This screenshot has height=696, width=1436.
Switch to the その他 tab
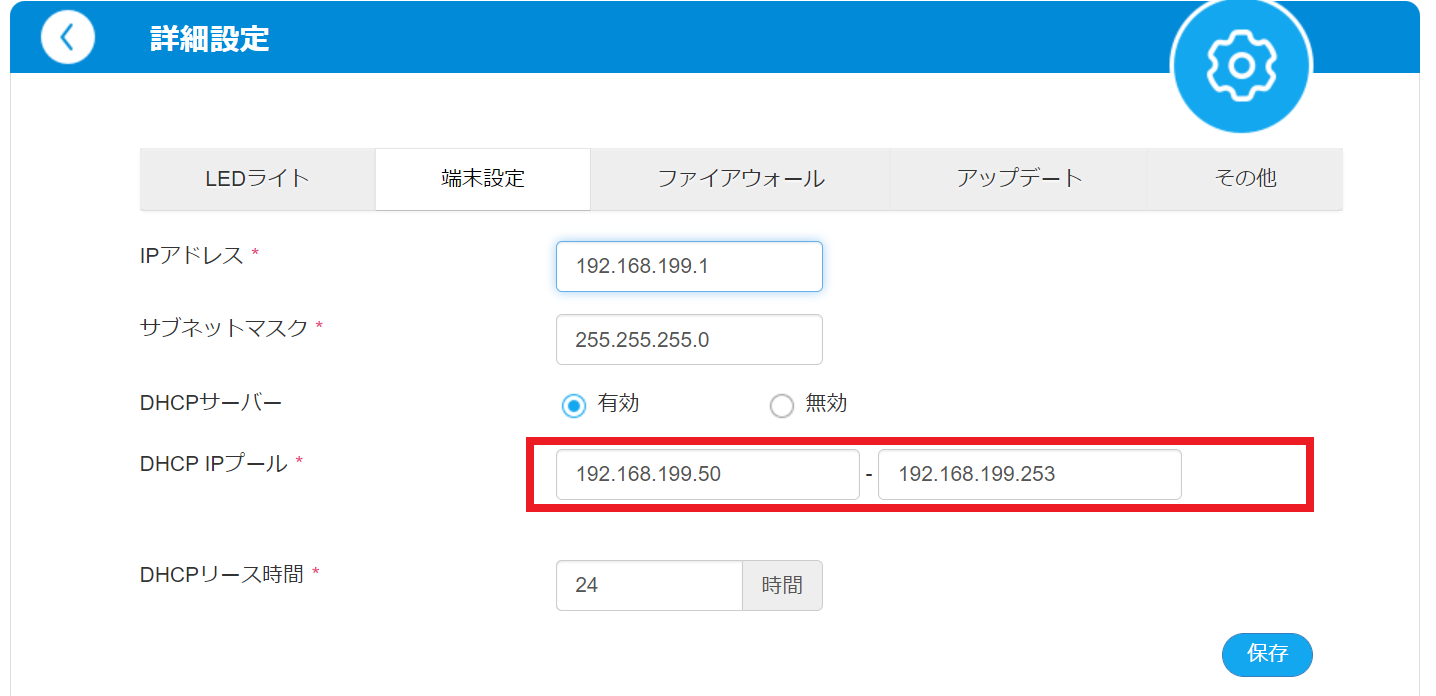click(x=1245, y=179)
